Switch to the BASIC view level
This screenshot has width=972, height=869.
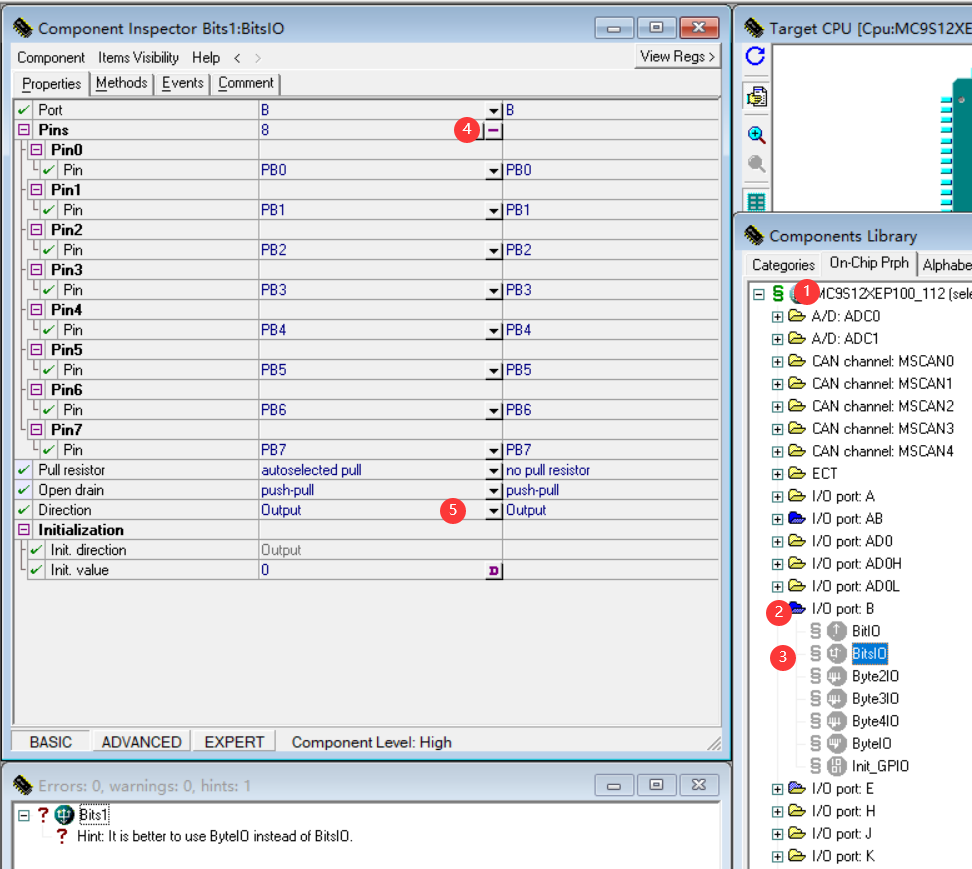tap(51, 742)
